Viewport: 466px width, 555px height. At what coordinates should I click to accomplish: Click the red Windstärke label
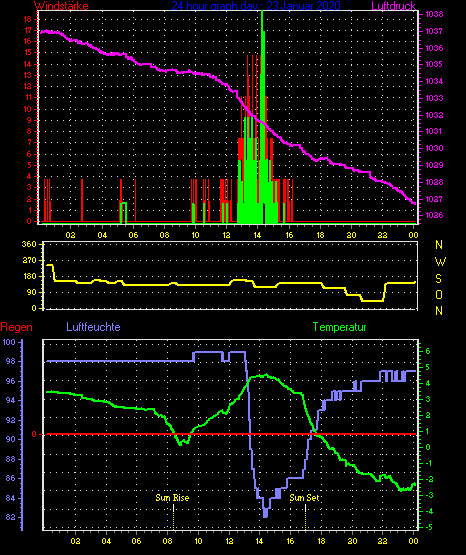click(61, 5)
